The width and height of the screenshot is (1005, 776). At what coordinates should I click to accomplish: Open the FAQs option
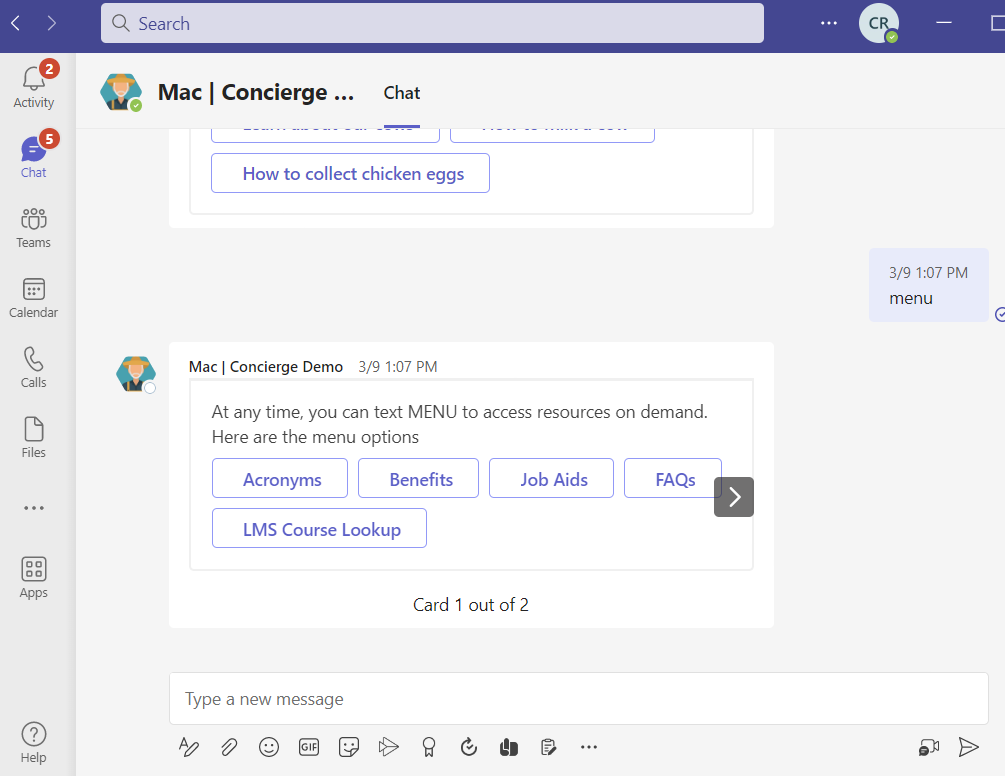[x=673, y=478]
